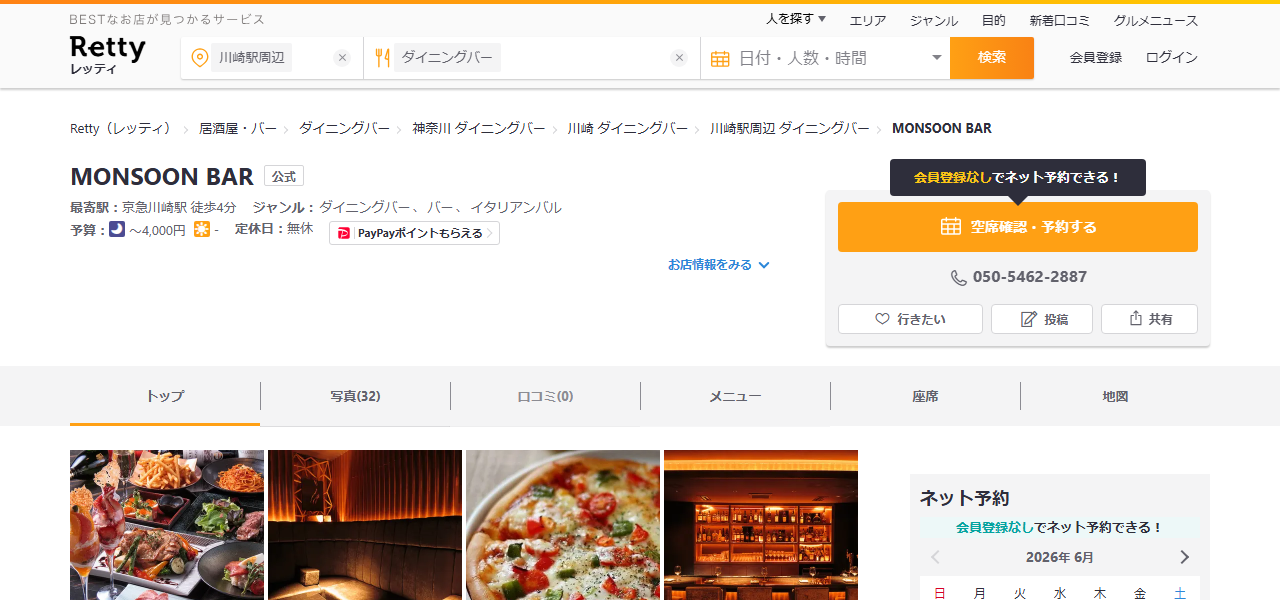Click 空席確認・予約する button
Image resolution: width=1280 pixels, height=600 pixels.
[1018, 227]
